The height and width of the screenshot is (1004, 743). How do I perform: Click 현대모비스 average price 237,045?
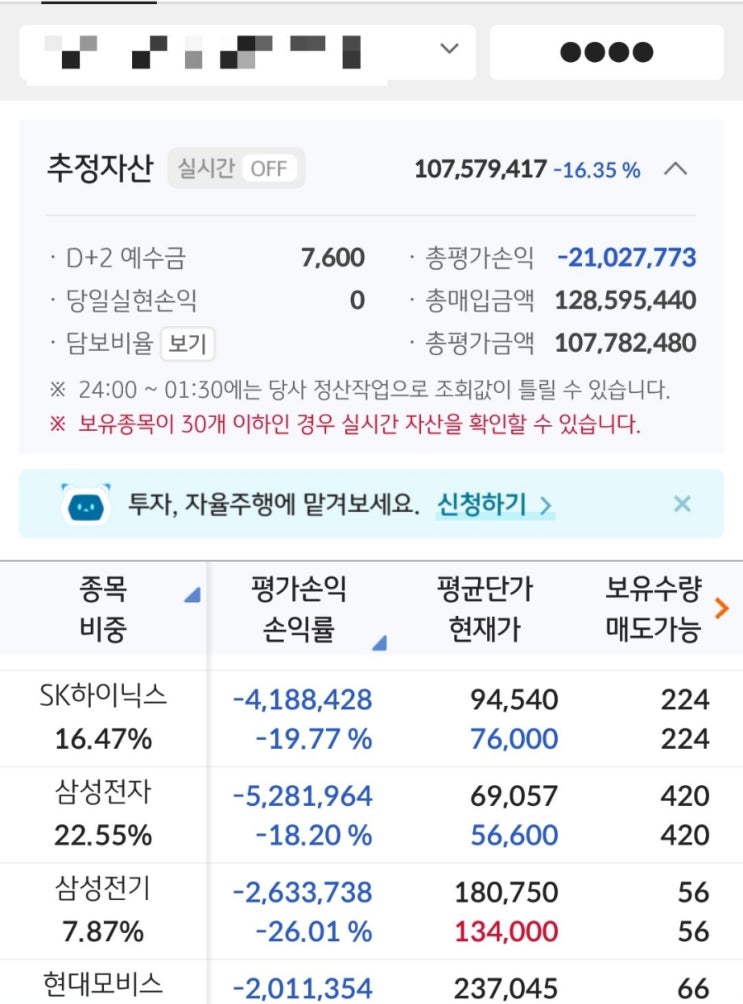point(506,989)
